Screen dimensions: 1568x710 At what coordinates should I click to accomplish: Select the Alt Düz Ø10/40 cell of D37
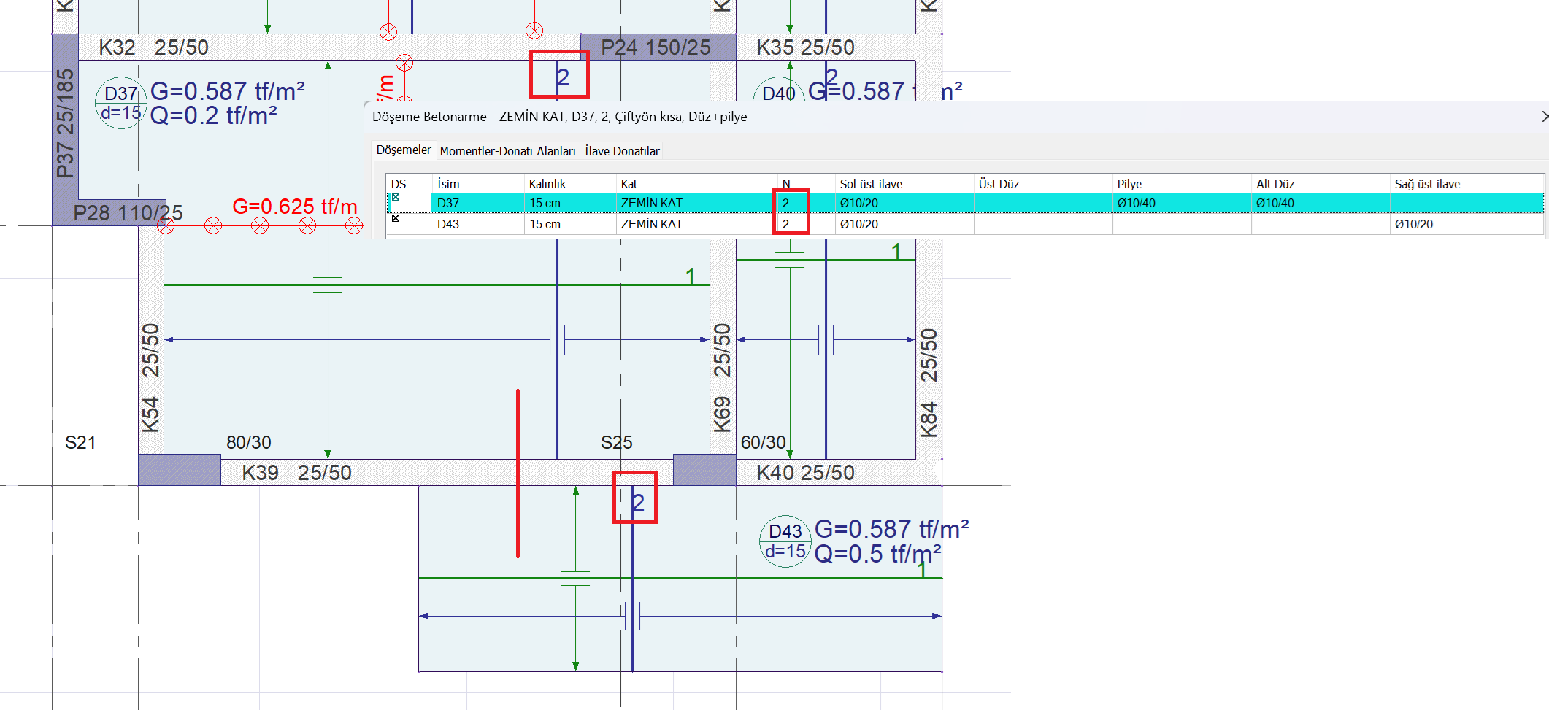1275,204
